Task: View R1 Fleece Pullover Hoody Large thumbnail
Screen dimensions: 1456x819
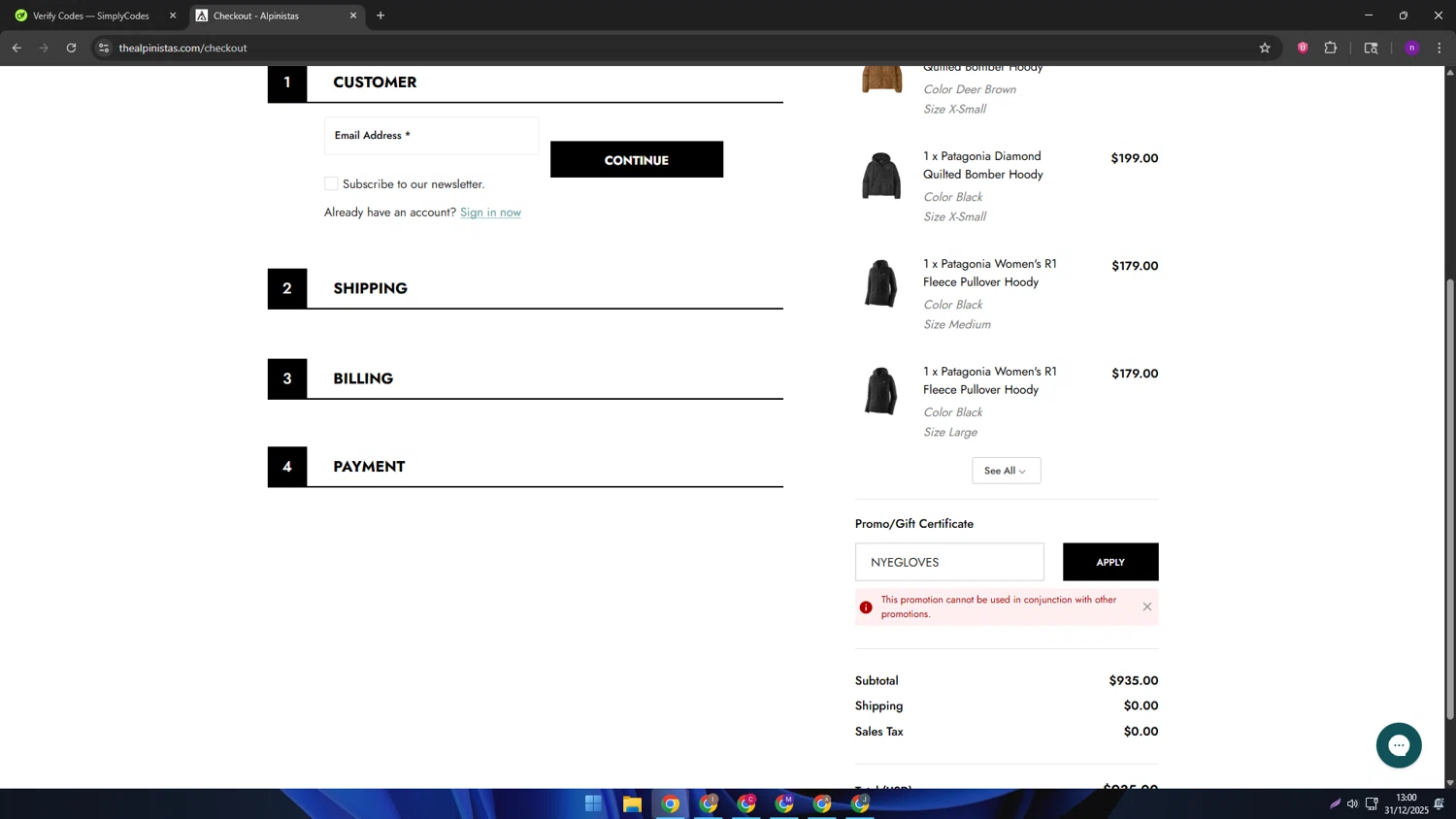Action: coord(881,391)
